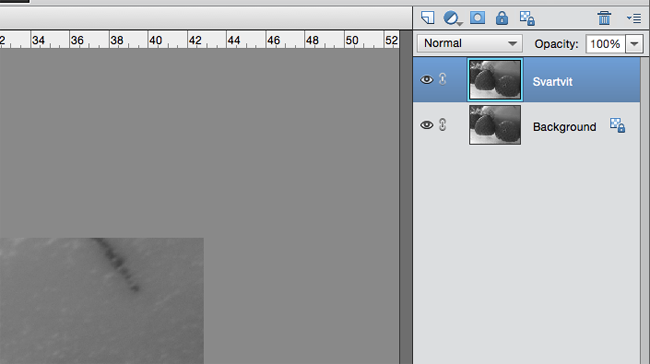The width and height of the screenshot is (650, 364).
Task: Toggle link icon on Background layer
Action: click(x=443, y=124)
